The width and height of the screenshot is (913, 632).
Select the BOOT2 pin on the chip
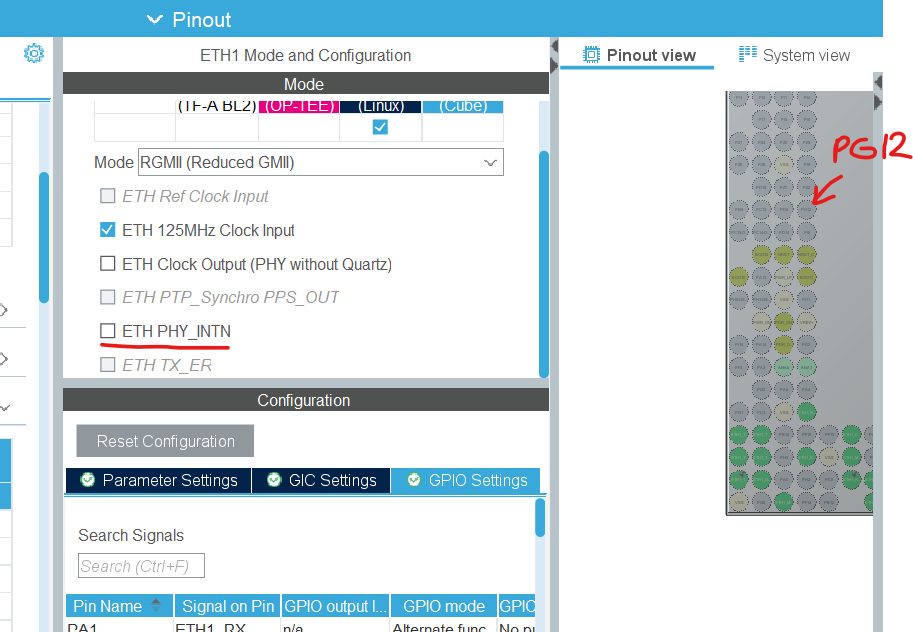pyautogui.click(x=762, y=255)
